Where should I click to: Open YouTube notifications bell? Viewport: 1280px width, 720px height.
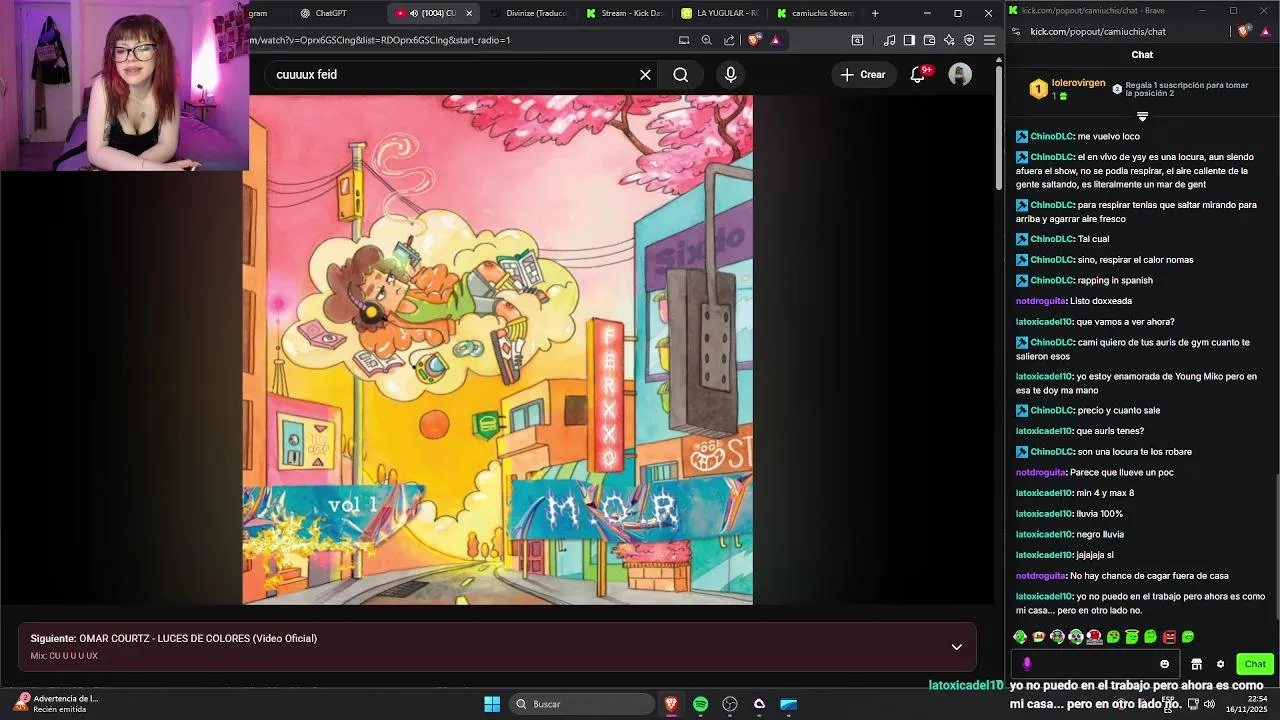tap(918, 75)
